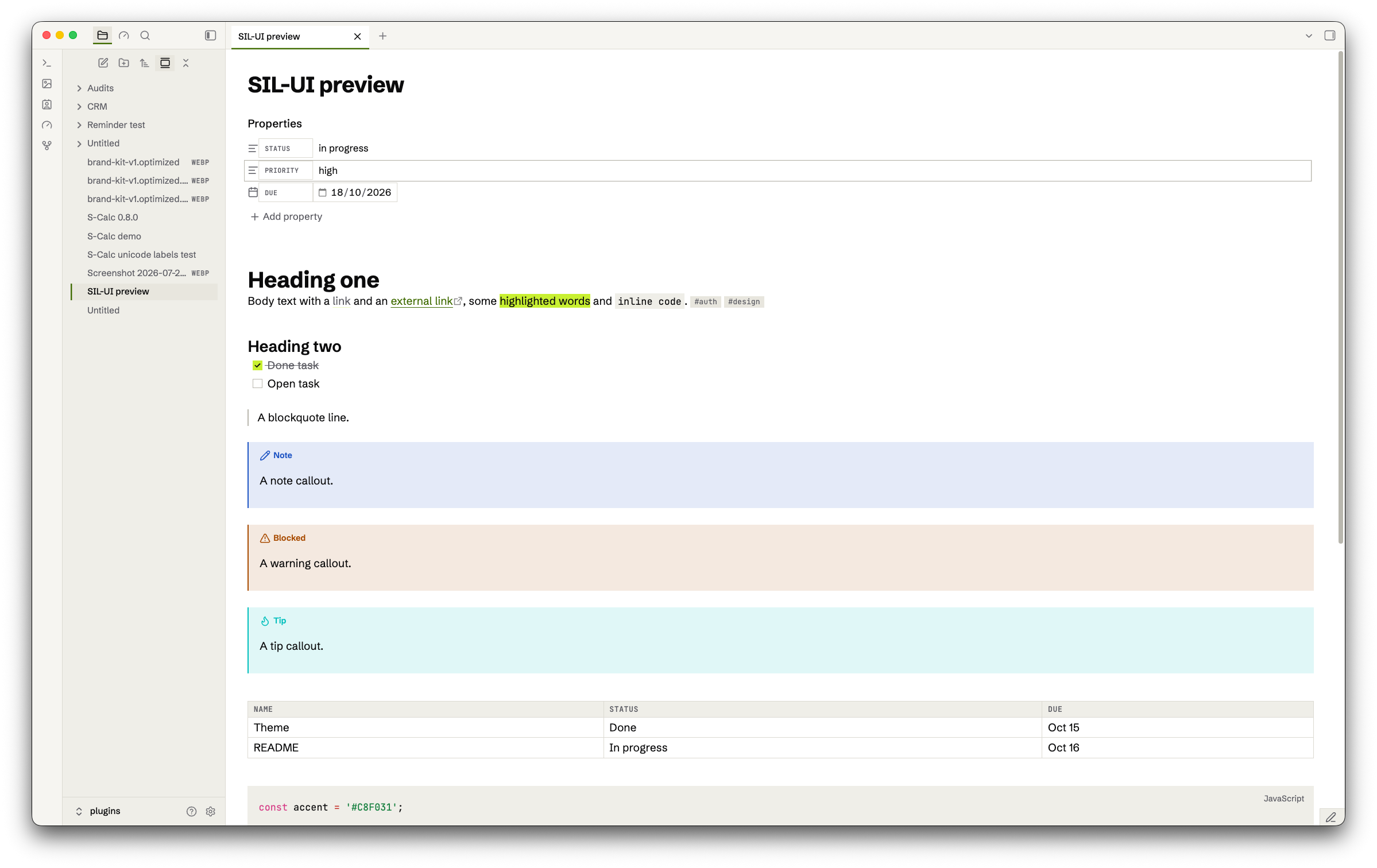Open the image gallery icon in ribbon
The width and height of the screenshot is (1377, 868).
(47, 84)
